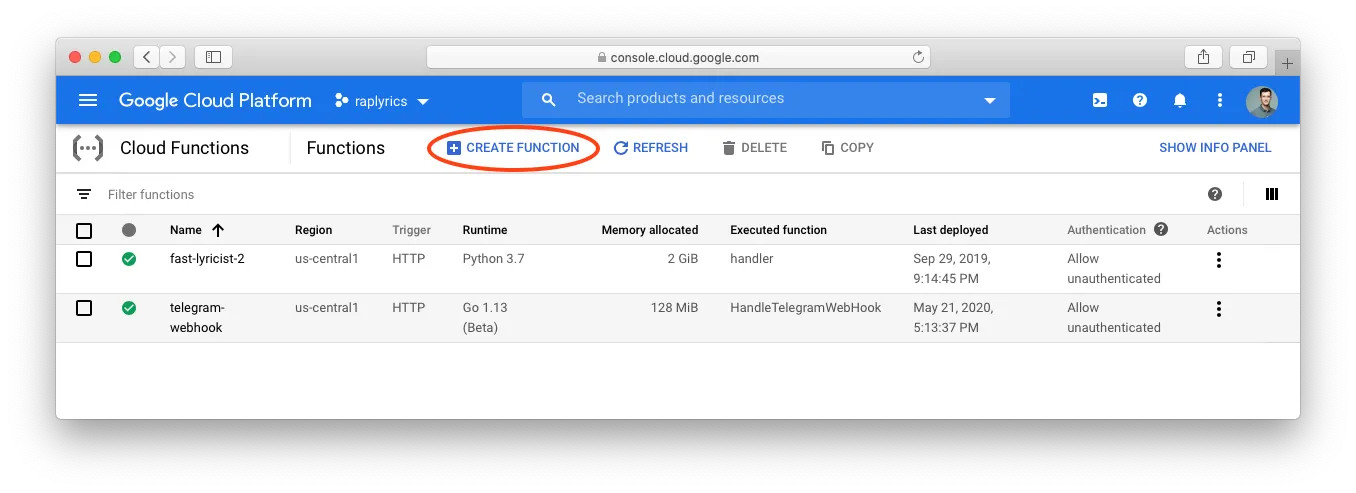
Task: Click Functions page heading
Action: point(346,148)
